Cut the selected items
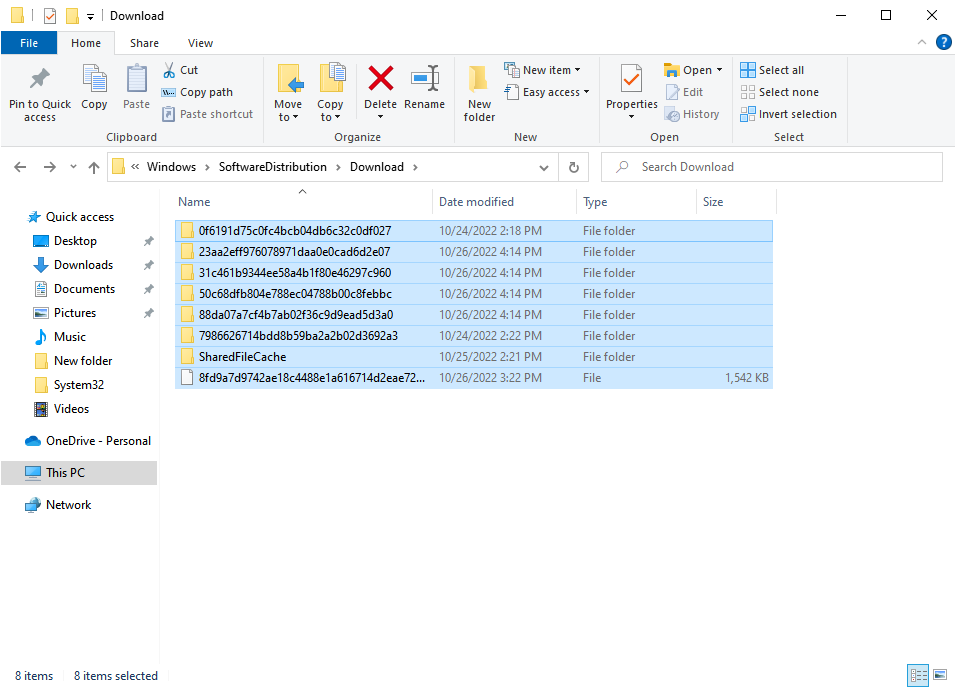Viewport: 956px width, 688px height. coord(180,70)
